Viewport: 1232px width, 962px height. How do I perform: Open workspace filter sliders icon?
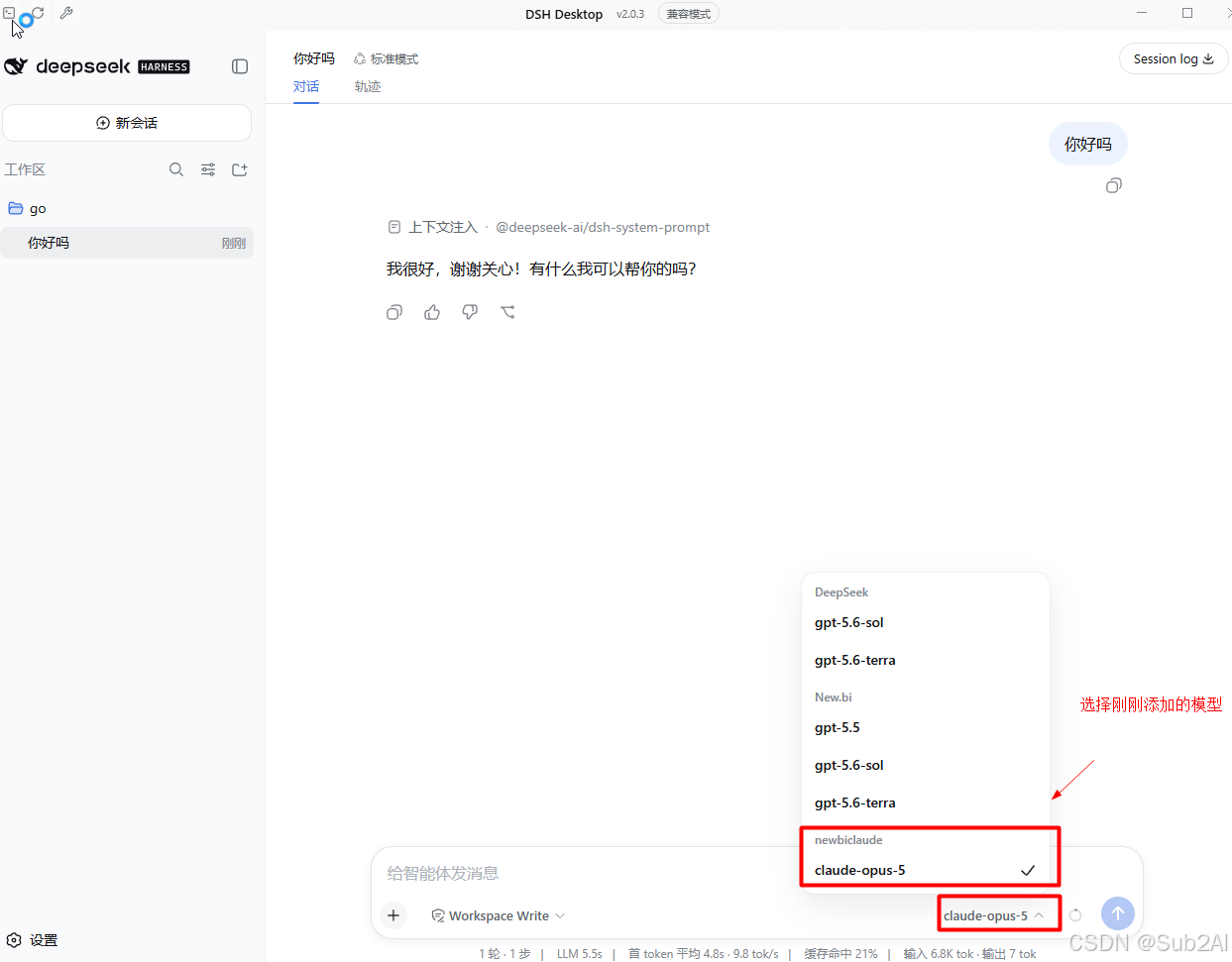pos(208,169)
